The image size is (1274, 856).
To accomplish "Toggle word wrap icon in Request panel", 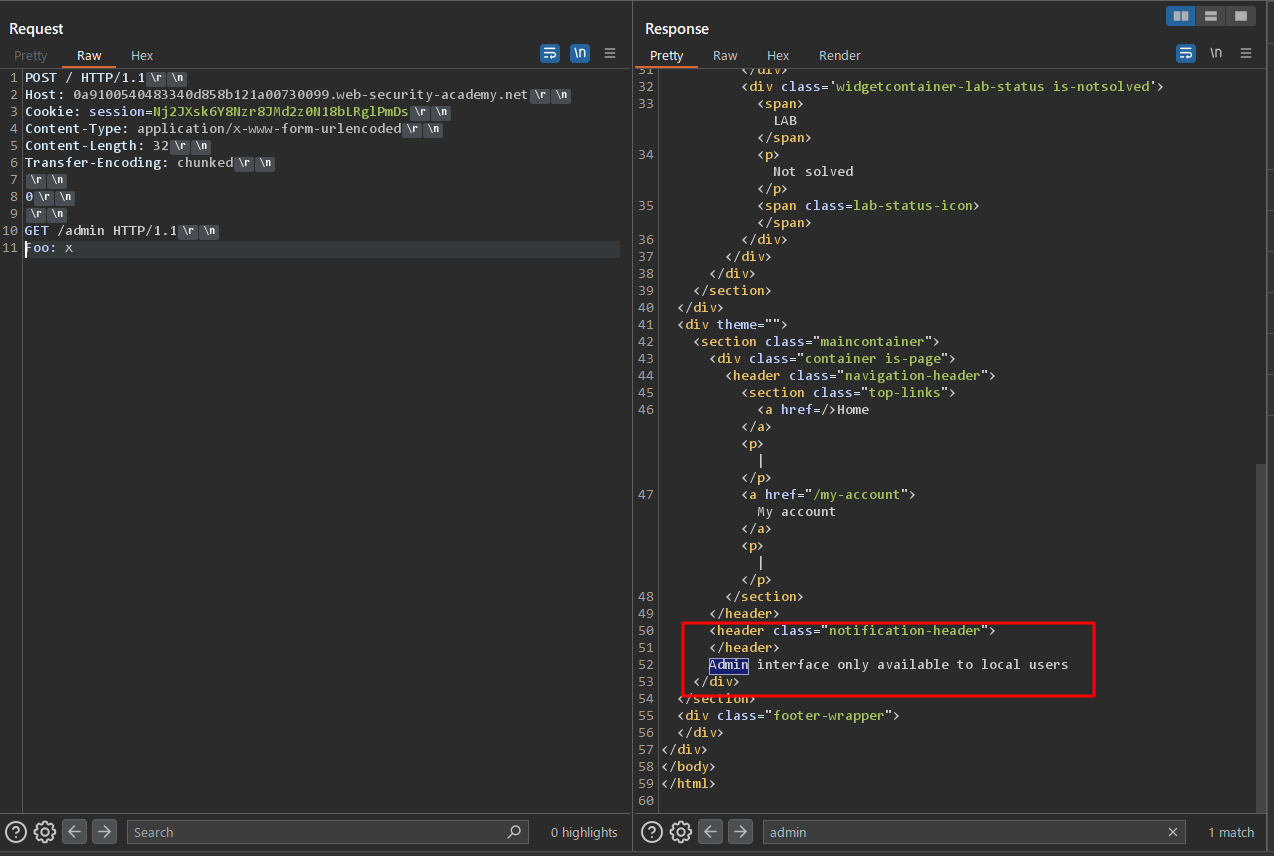I will [x=550, y=54].
